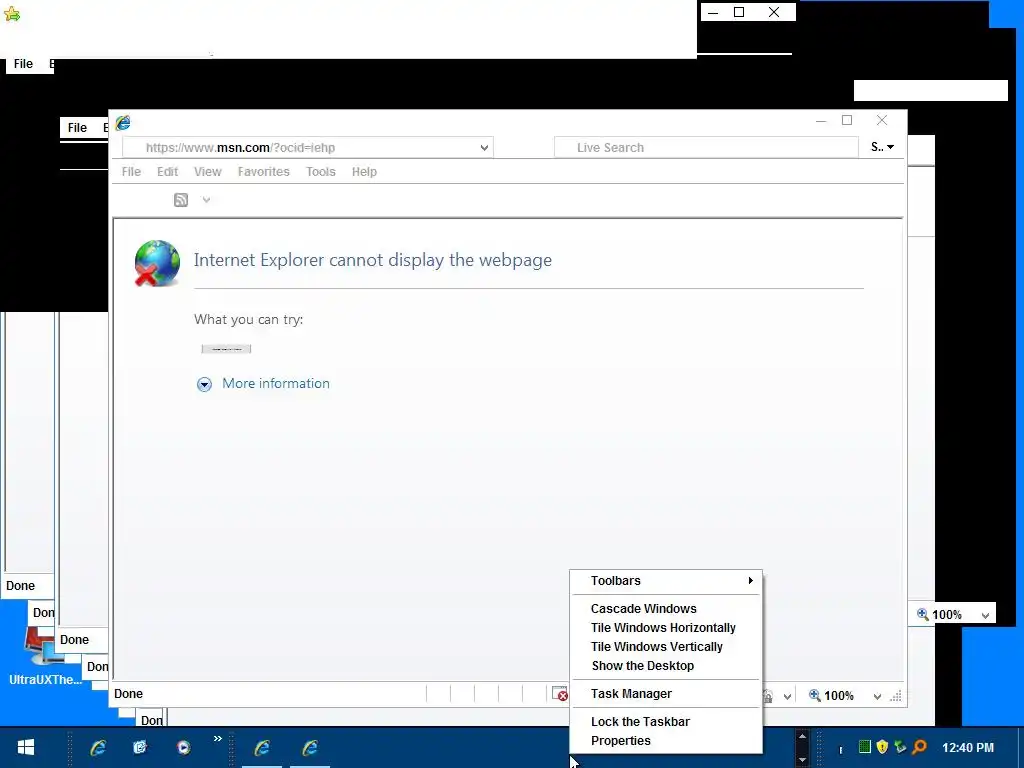This screenshot has width=1024, height=768.
Task: Click the globe error icon on page
Action: pos(157,263)
